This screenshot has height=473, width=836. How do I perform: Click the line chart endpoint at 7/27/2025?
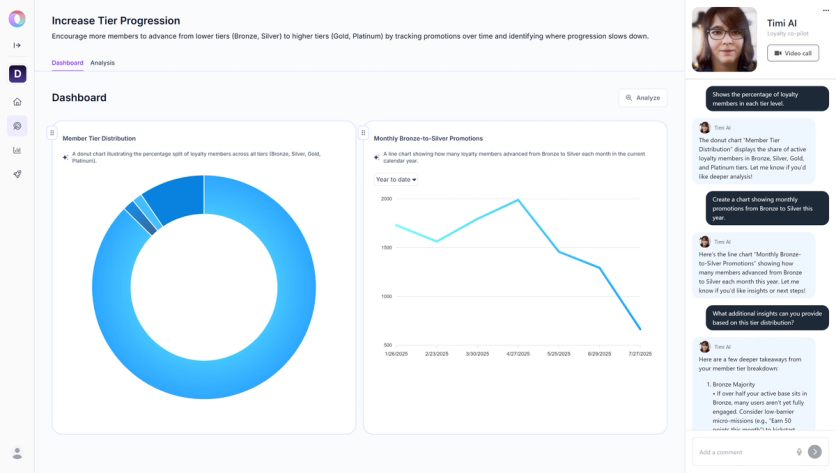click(640, 329)
